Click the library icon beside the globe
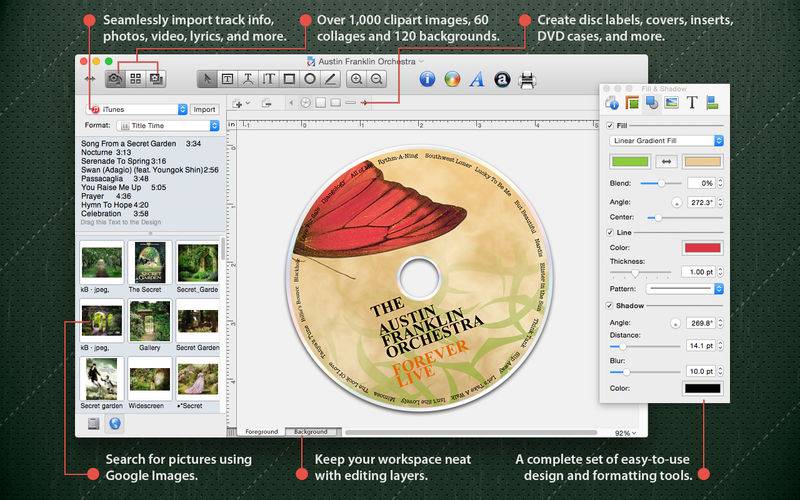The width and height of the screenshot is (800, 500). click(93, 423)
